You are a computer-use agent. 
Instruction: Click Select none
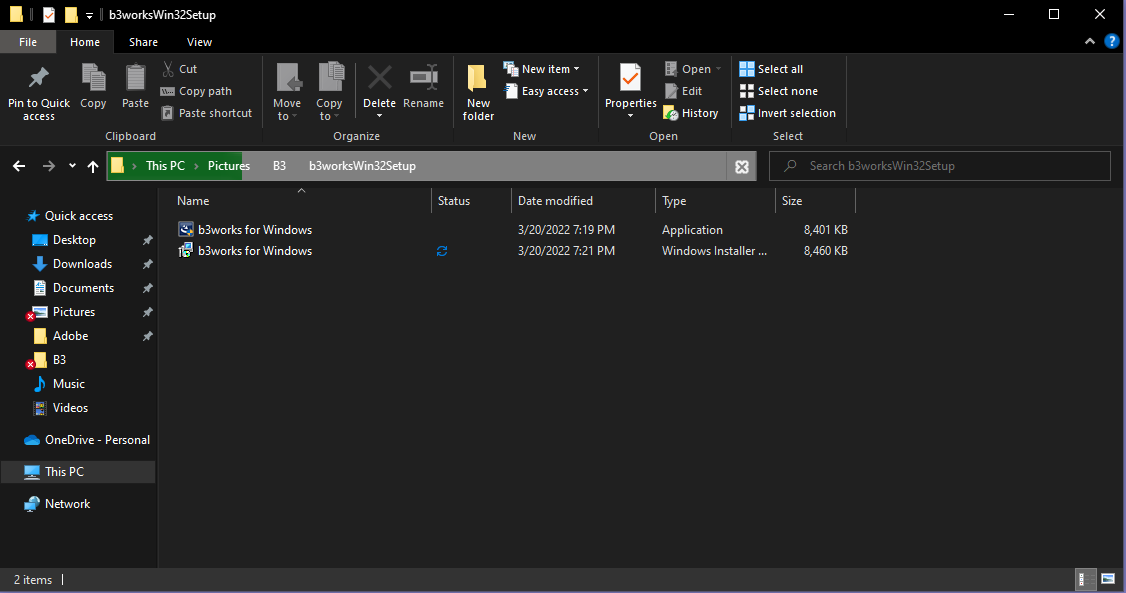tap(778, 91)
